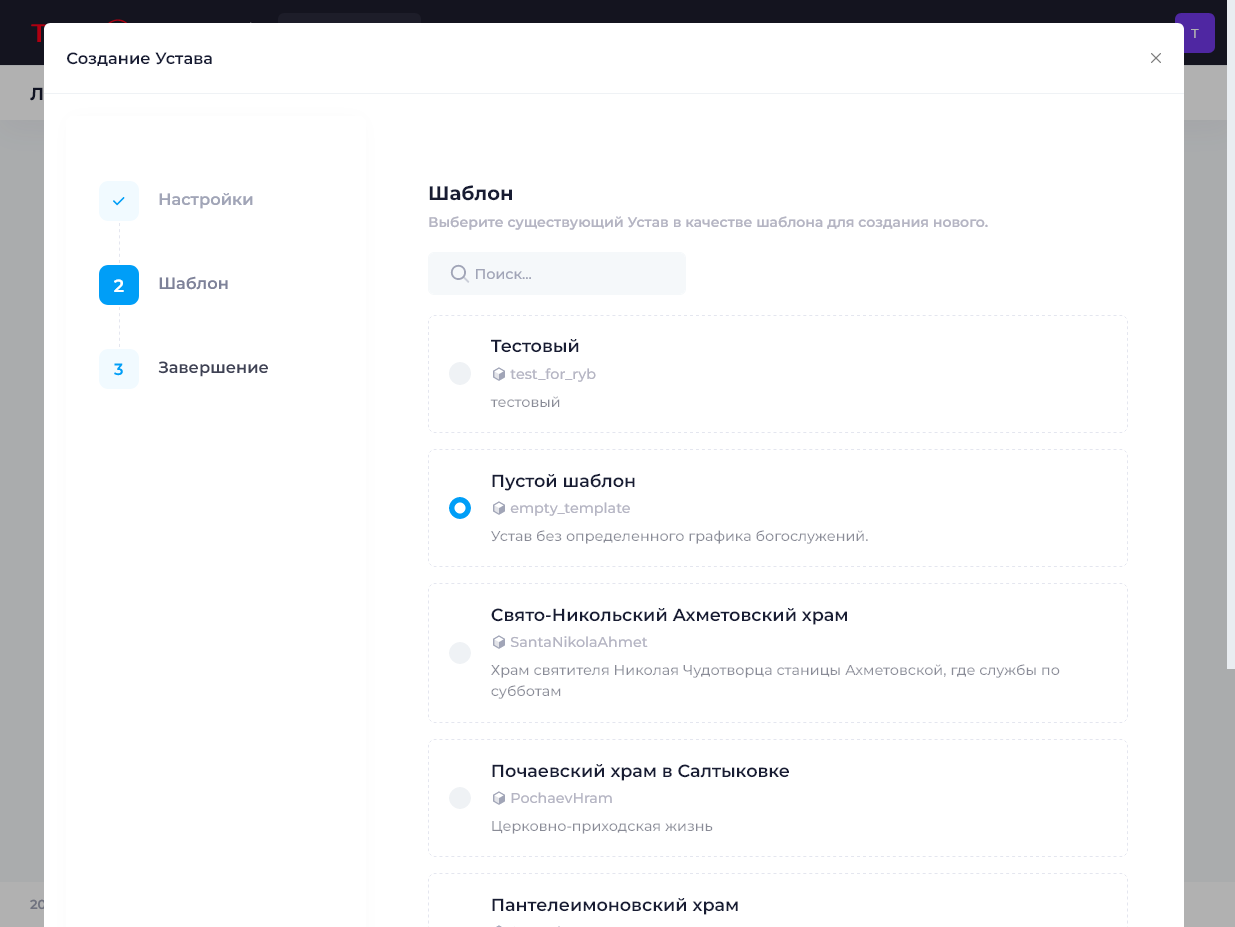Click Почаевский храм в Салтыковке title
The width and height of the screenshot is (1235, 927).
[640, 771]
